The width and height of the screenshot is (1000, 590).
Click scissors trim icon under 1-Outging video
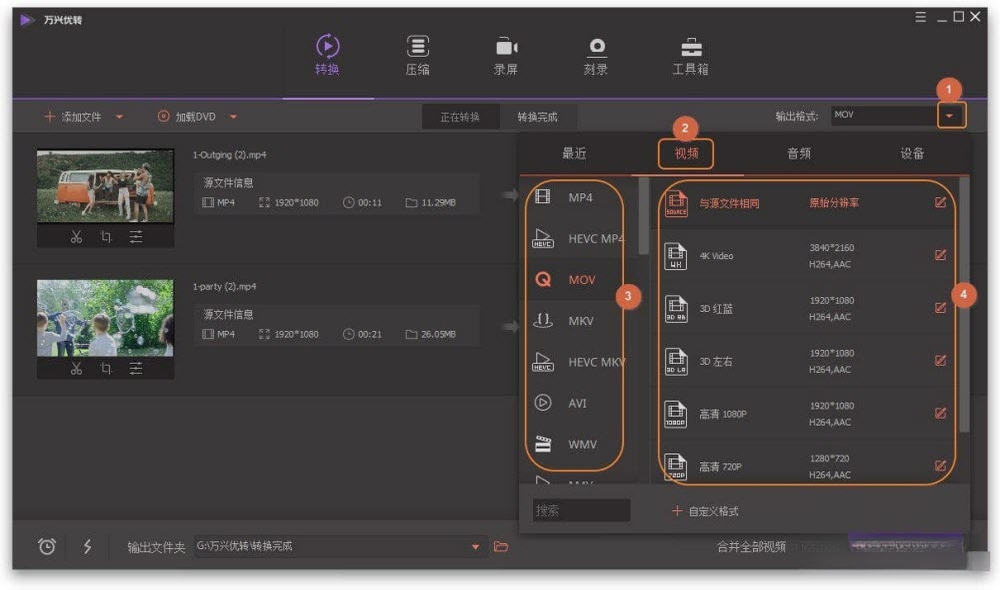coord(77,237)
